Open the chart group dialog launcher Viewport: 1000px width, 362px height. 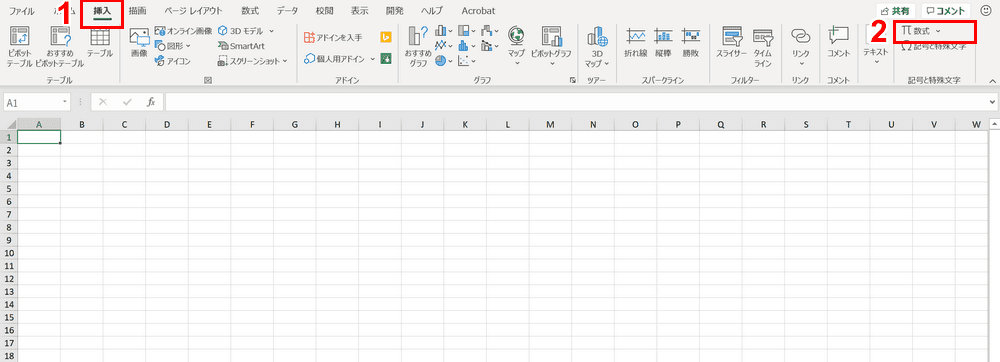(x=572, y=80)
